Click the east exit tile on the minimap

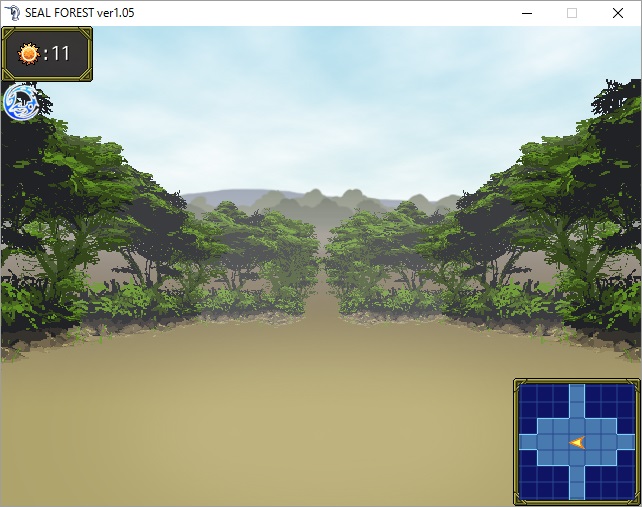coord(626,442)
